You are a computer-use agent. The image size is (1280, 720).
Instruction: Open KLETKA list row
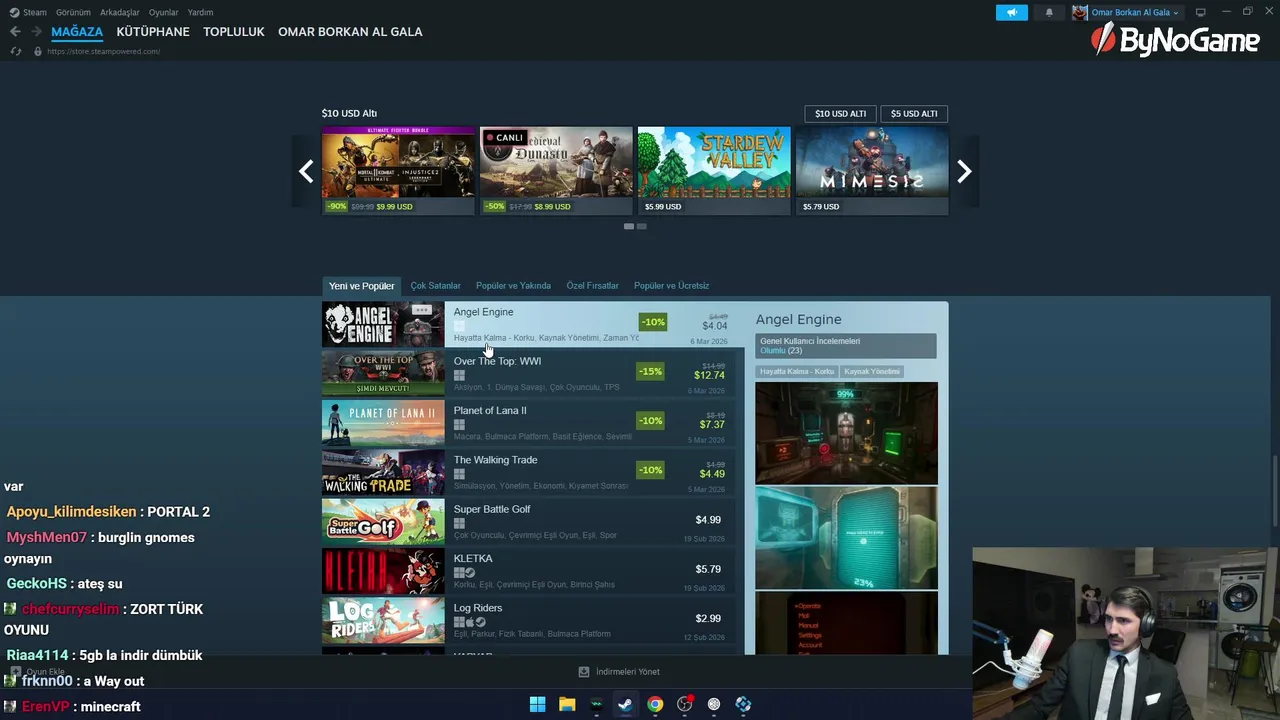[x=528, y=571]
